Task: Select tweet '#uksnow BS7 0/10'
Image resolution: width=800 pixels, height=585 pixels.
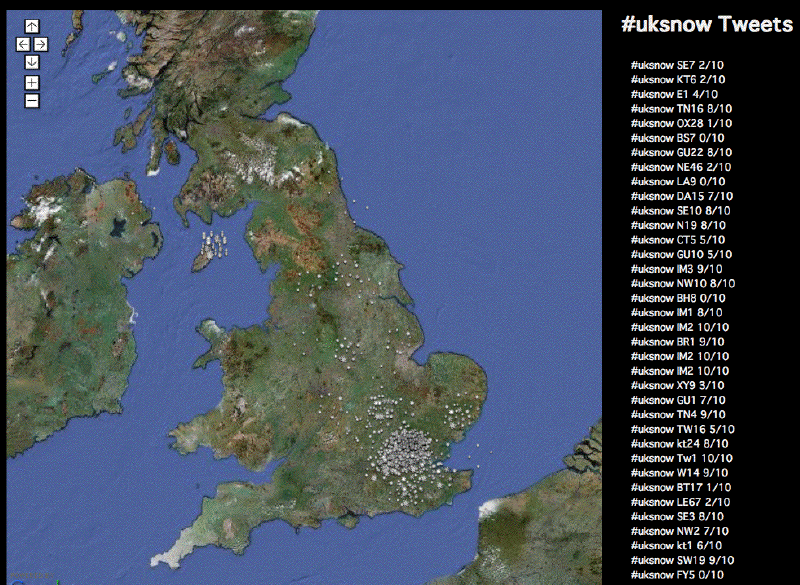Action: click(678, 138)
